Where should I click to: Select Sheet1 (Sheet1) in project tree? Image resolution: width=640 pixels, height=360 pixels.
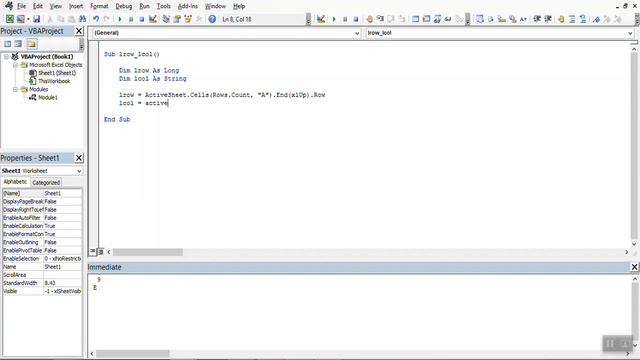(x=57, y=73)
